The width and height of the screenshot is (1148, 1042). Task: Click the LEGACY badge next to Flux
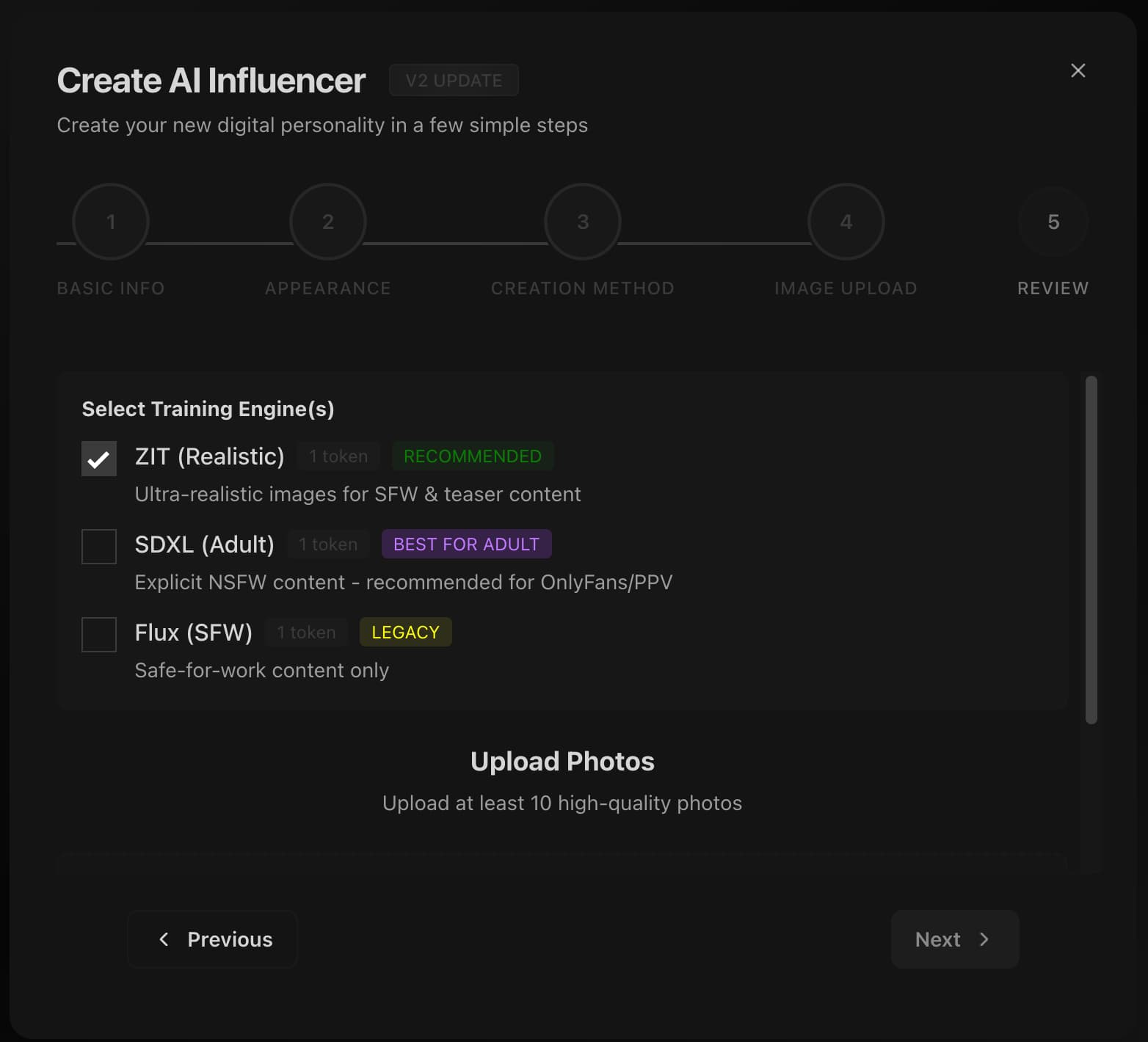(x=405, y=632)
